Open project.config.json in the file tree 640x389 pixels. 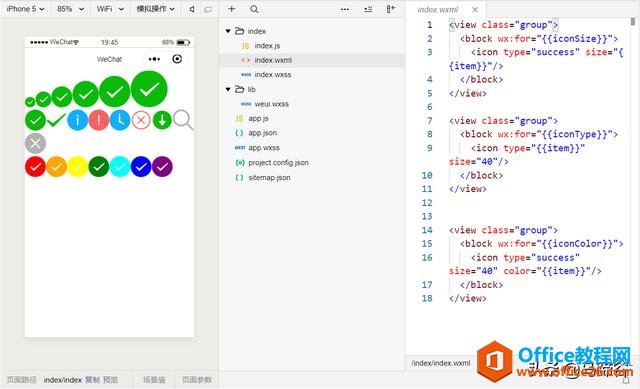[278, 162]
